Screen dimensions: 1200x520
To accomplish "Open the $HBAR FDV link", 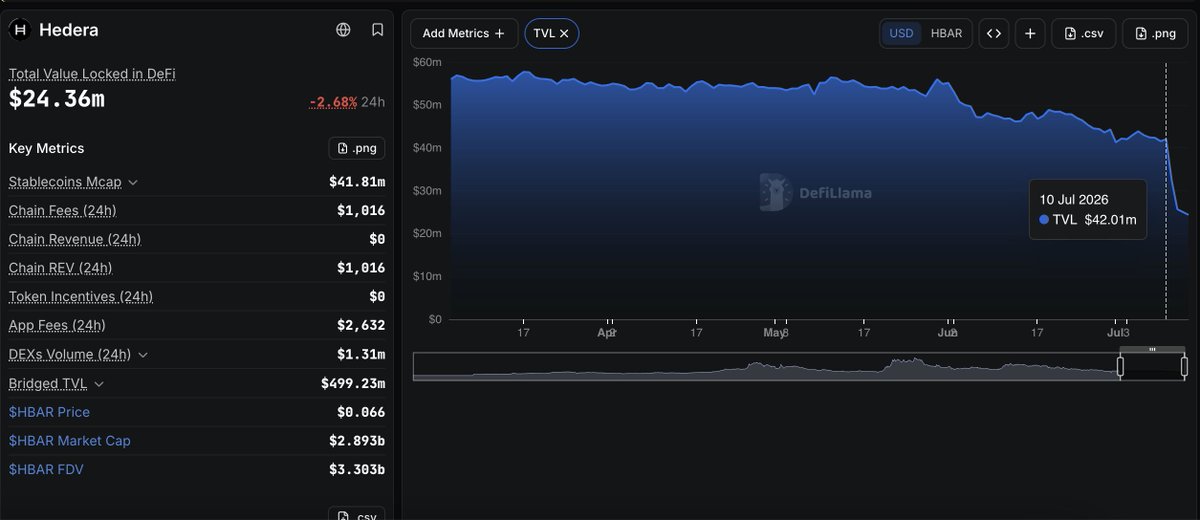I will [x=47, y=470].
